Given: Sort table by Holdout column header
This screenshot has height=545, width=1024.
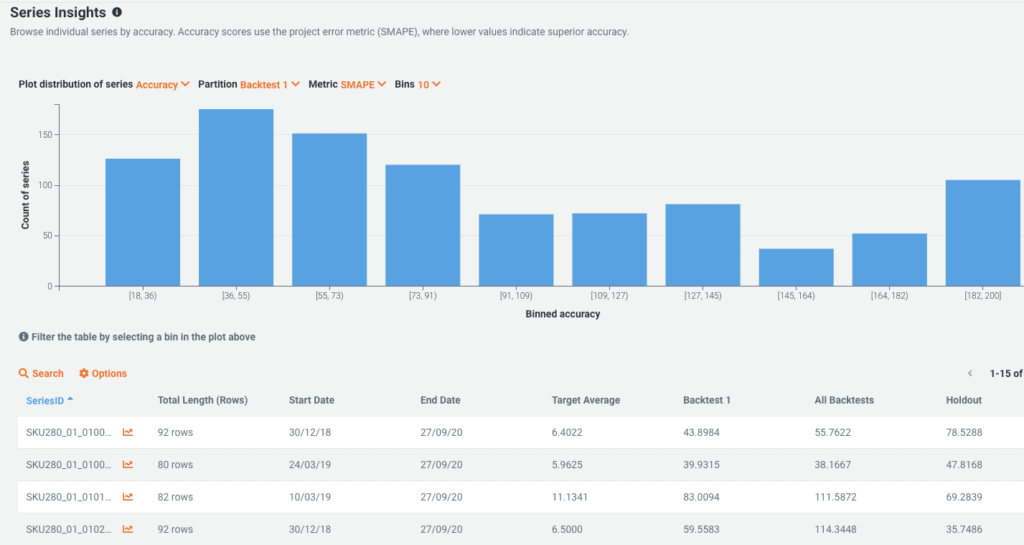Looking at the screenshot, I should pyautogui.click(x=963, y=400).
